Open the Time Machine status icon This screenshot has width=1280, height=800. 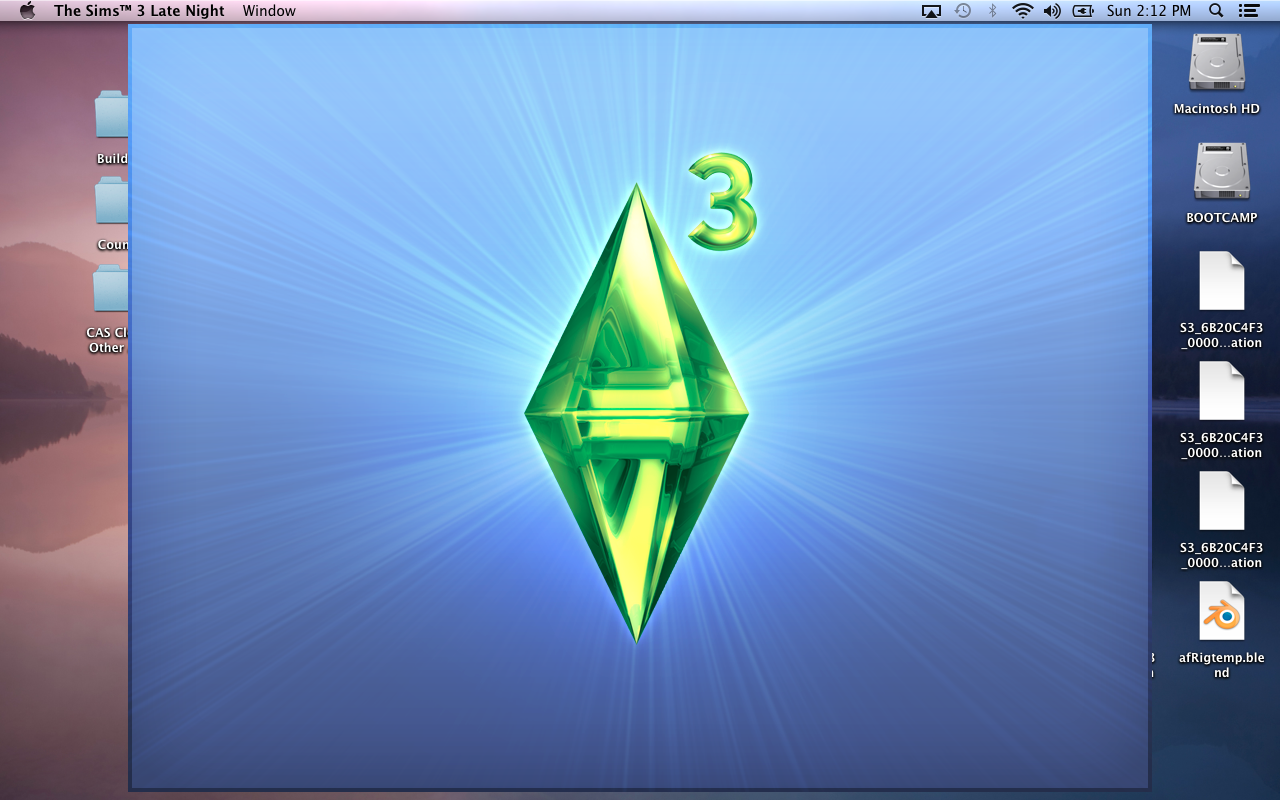click(x=962, y=11)
